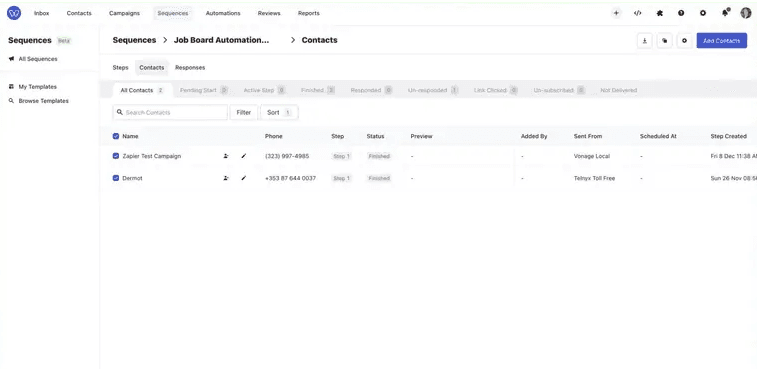
Task: Select the Not Delivered filter tab
Action: (x=618, y=90)
